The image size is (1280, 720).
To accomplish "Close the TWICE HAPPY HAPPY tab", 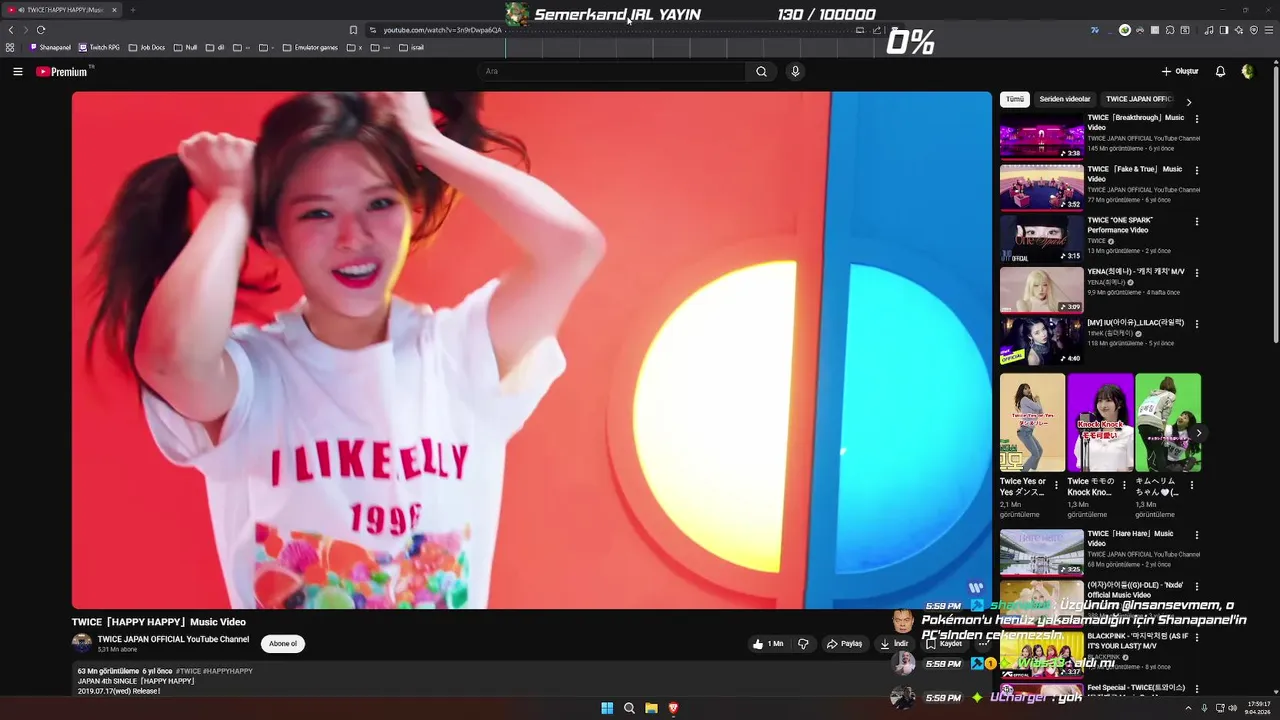I will 114,10.
